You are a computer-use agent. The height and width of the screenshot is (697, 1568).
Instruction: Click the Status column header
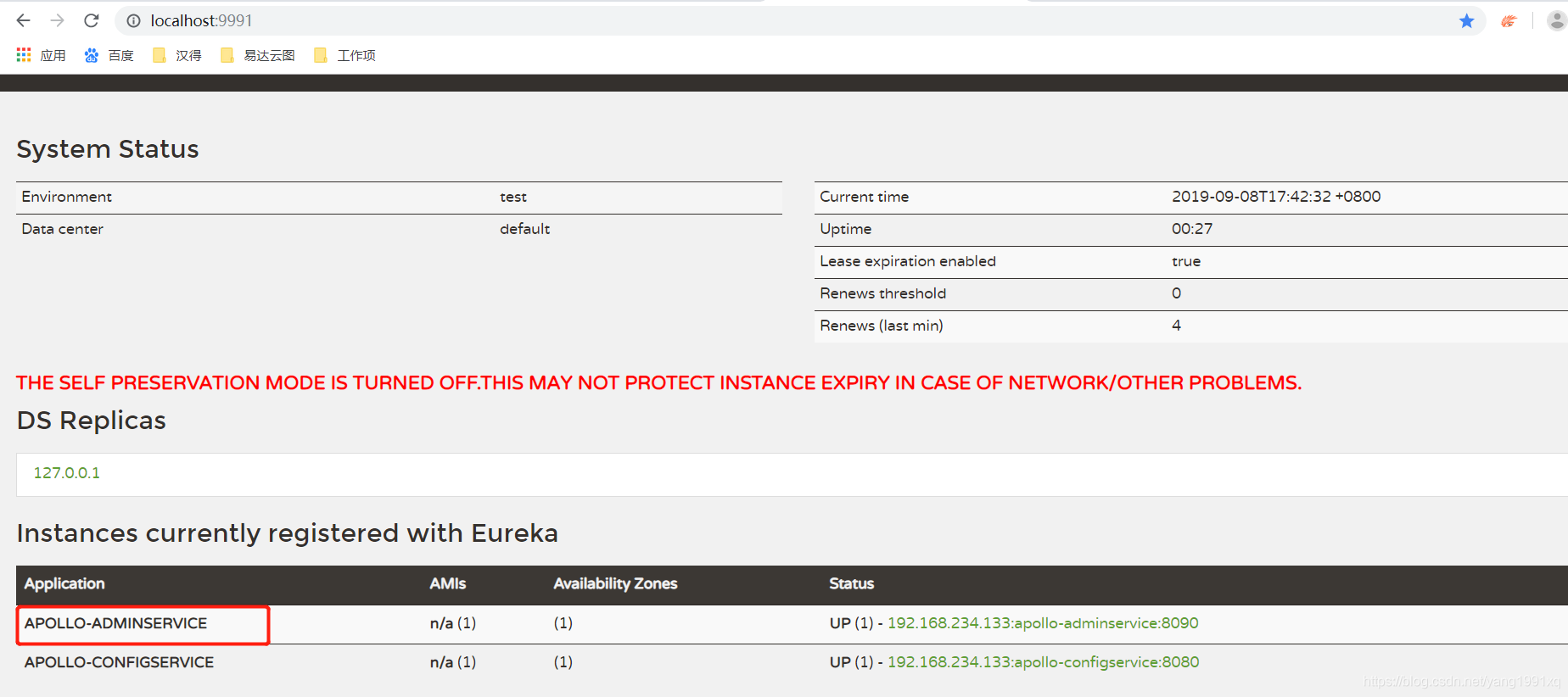[x=851, y=583]
